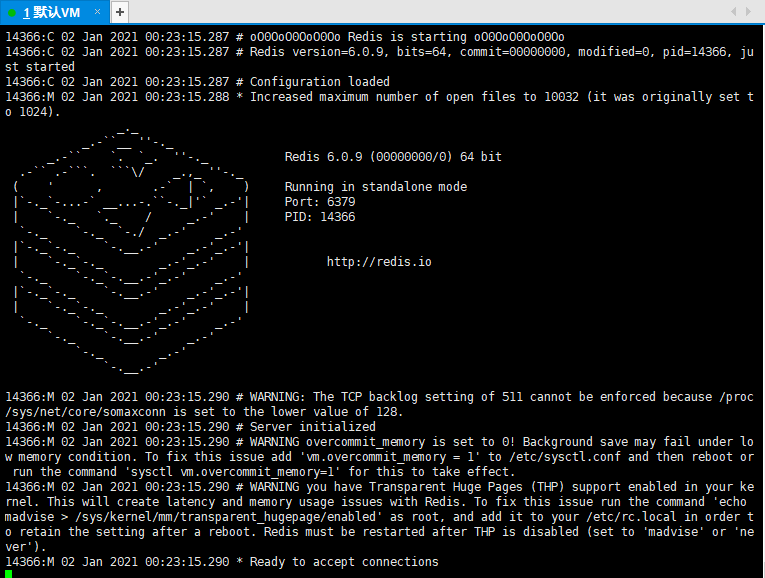The height and width of the screenshot is (578, 765).
Task: Click the 'PID: 14366' line
Action: [x=320, y=217]
